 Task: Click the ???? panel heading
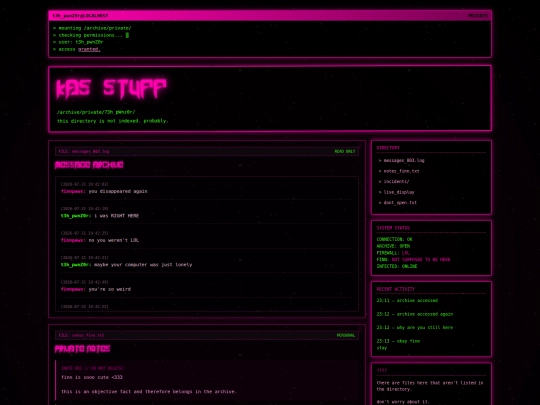click(x=382, y=370)
